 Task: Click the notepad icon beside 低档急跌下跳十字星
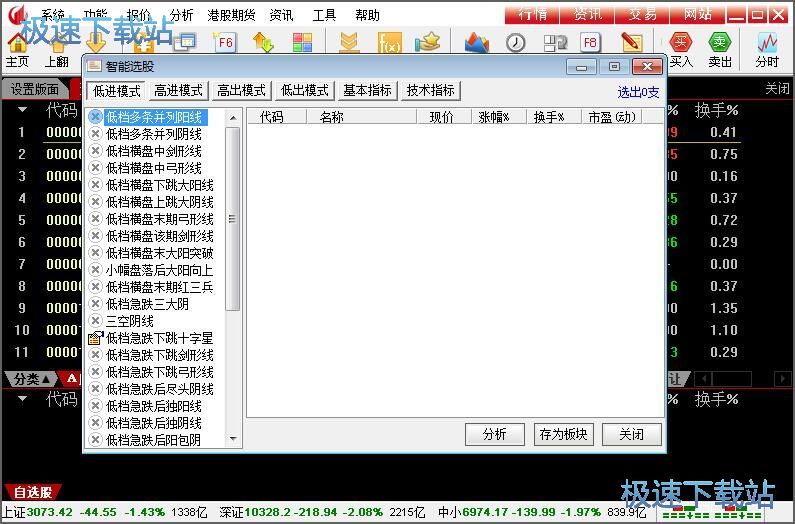(95, 338)
